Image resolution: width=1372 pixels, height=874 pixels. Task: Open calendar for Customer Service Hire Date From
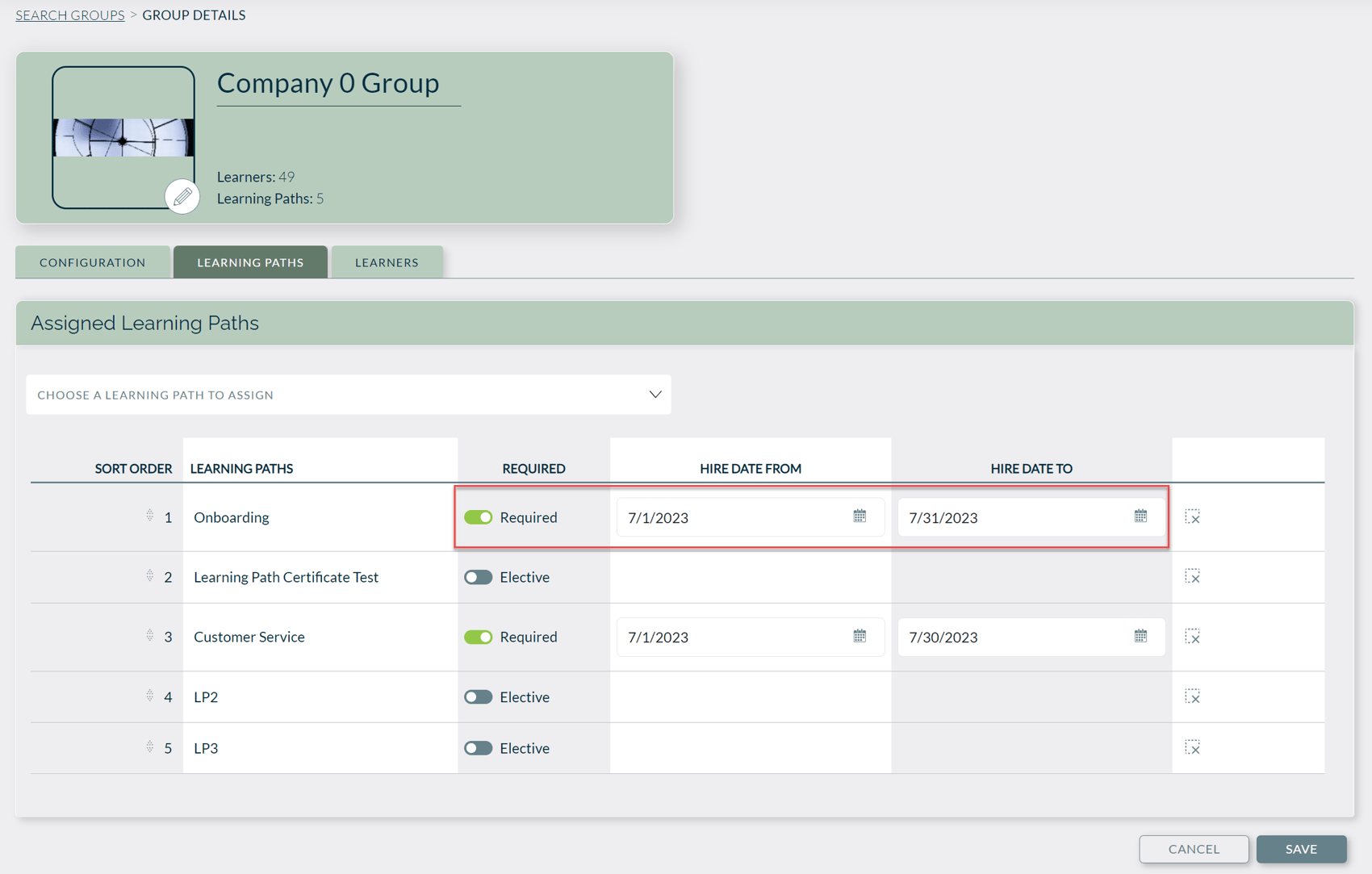[860, 636]
